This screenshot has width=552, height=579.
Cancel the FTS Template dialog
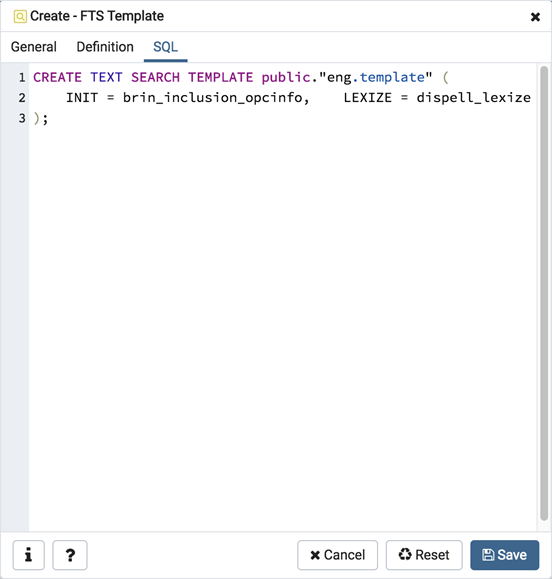(x=337, y=555)
